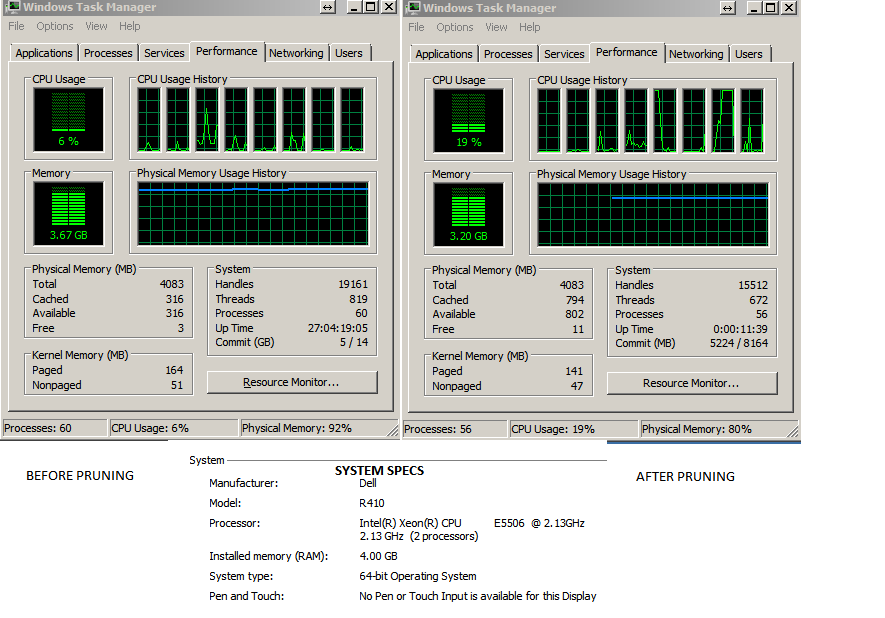This screenshot has width=885, height=618.
Task: Close the left Task Manager window
Action: (x=389, y=7)
